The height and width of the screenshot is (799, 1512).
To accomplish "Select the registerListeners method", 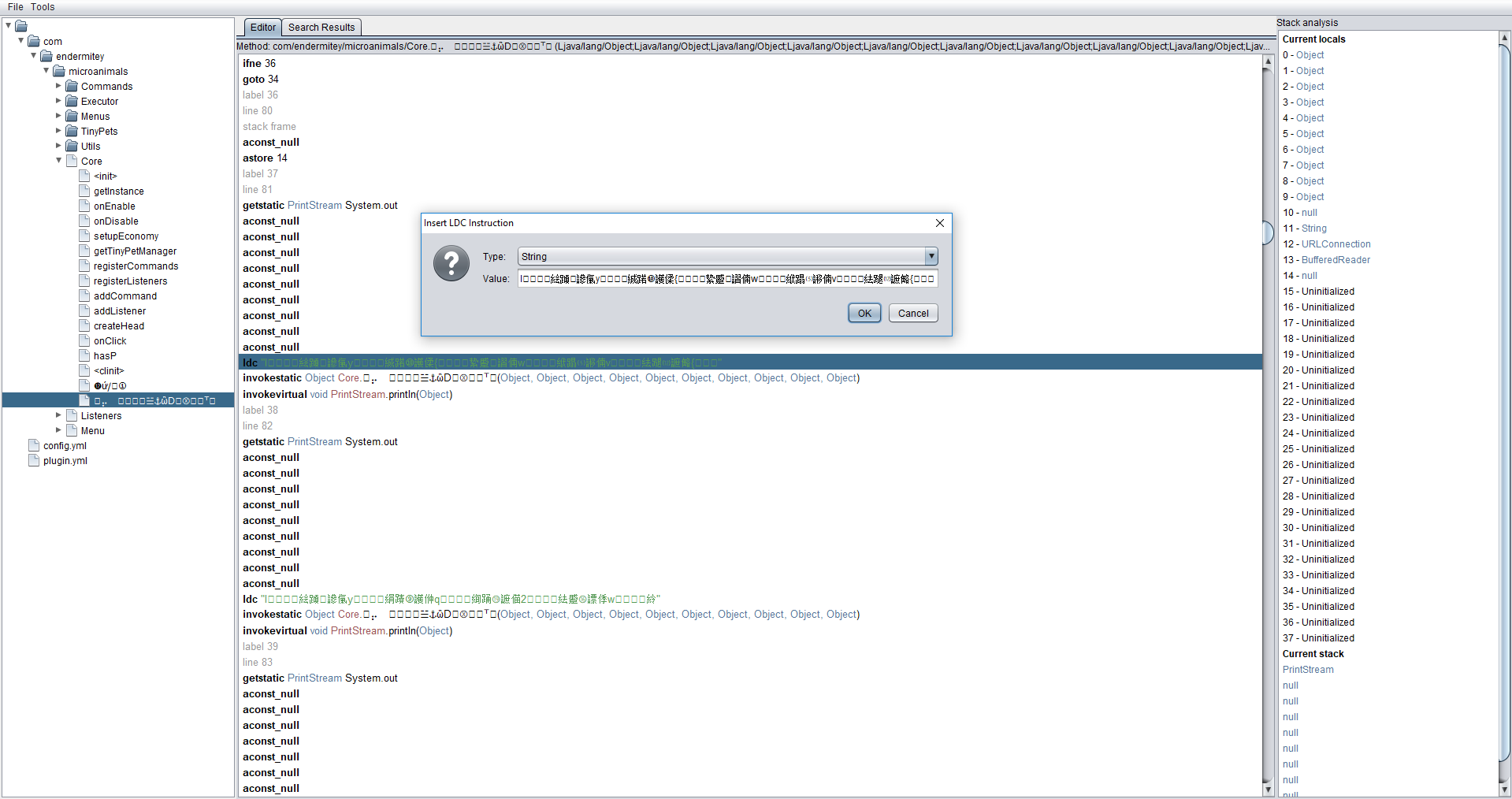I will [130, 281].
